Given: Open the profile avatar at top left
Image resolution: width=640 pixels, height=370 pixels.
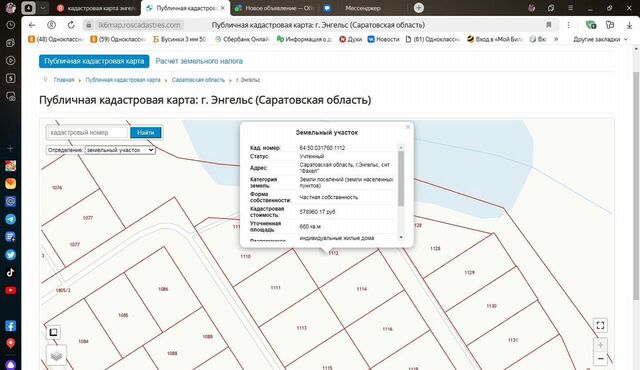Looking at the screenshot, I should tap(10, 8).
